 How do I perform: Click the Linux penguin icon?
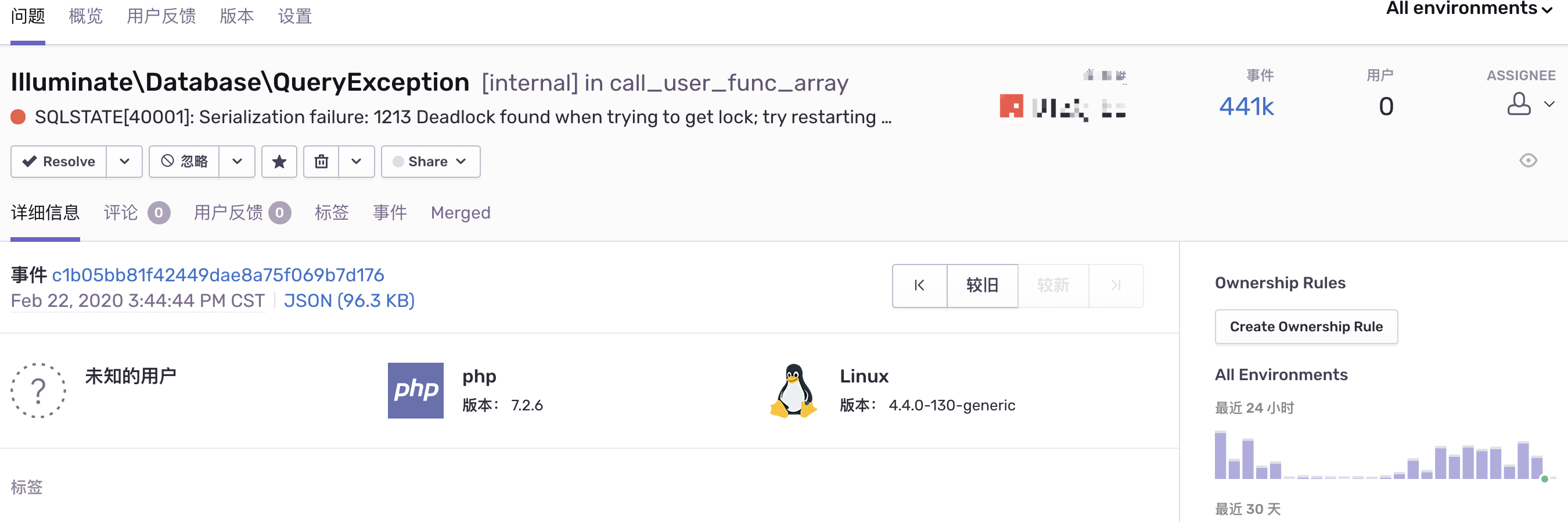click(793, 390)
